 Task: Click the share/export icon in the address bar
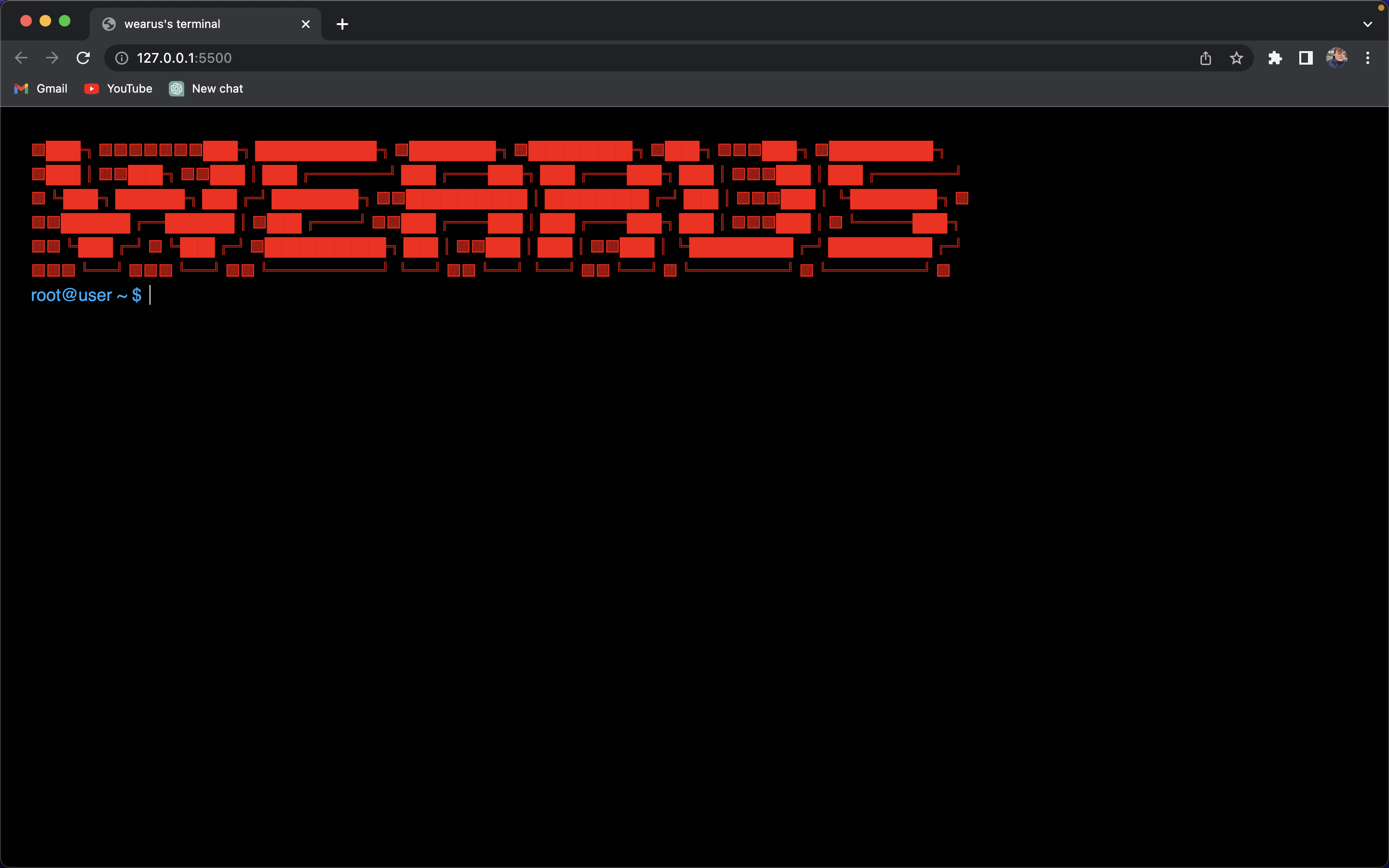pyautogui.click(x=1205, y=57)
